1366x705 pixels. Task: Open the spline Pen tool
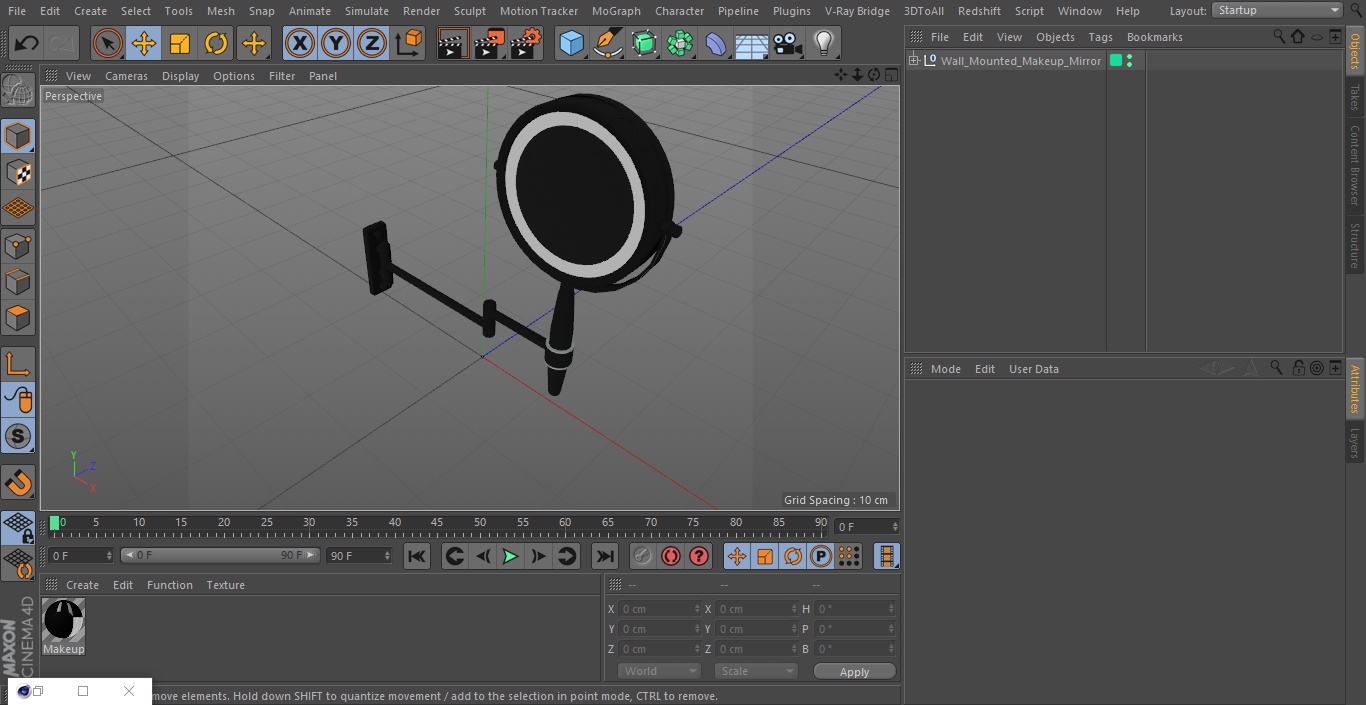point(607,43)
